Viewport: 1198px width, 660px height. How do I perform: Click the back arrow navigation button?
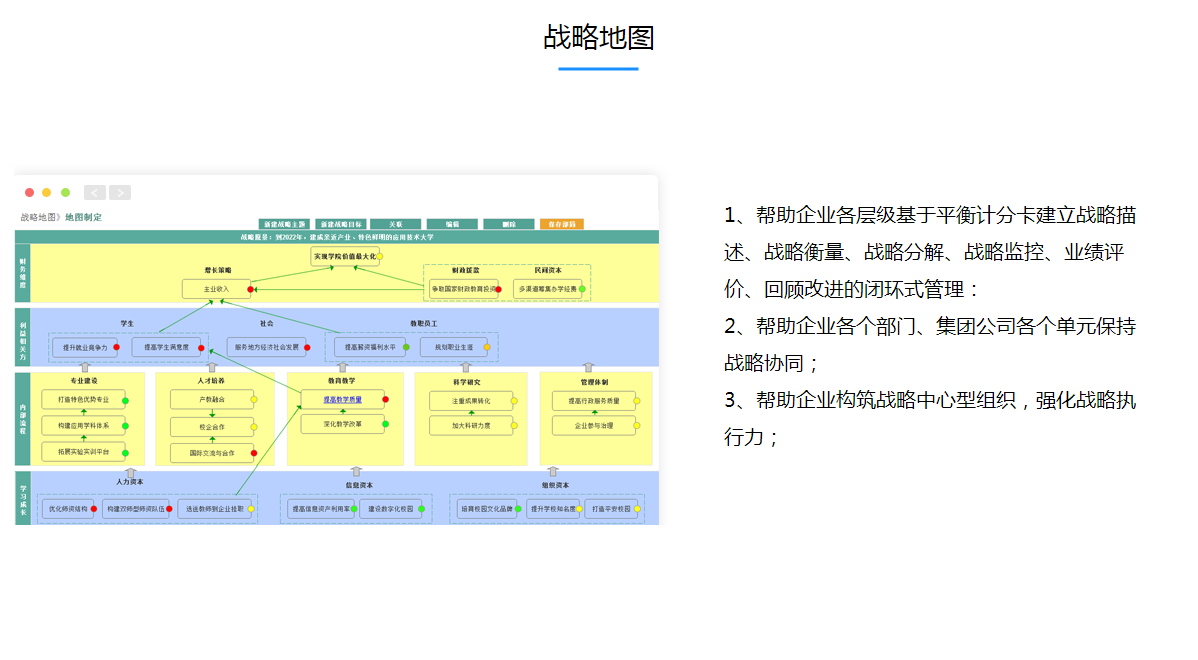pyautogui.click(x=95, y=193)
